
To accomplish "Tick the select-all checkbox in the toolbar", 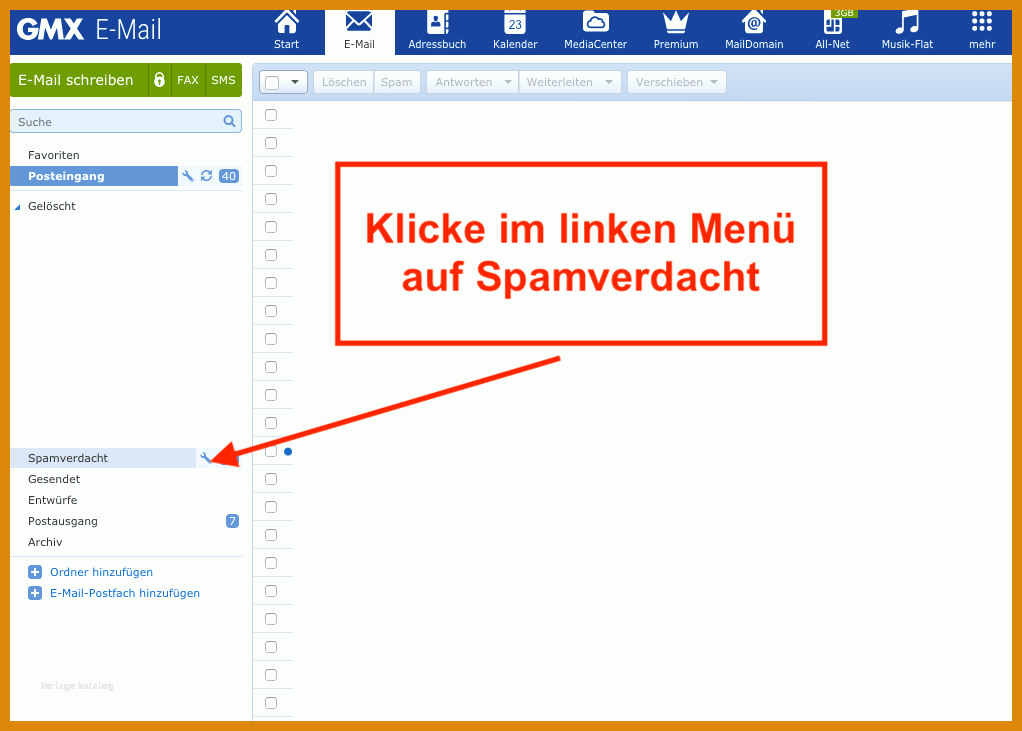I will [272, 82].
